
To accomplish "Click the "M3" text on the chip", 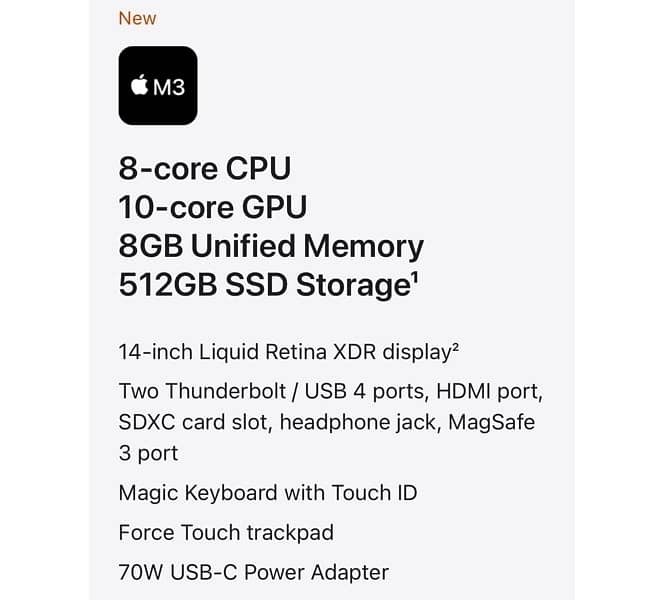I will pos(169,86).
